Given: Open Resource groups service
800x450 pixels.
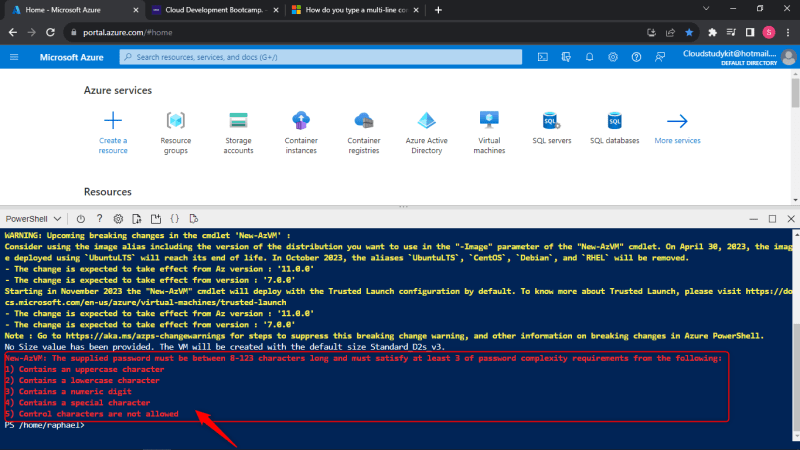Looking at the screenshot, I should pyautogui.click(x=176, y=133).
